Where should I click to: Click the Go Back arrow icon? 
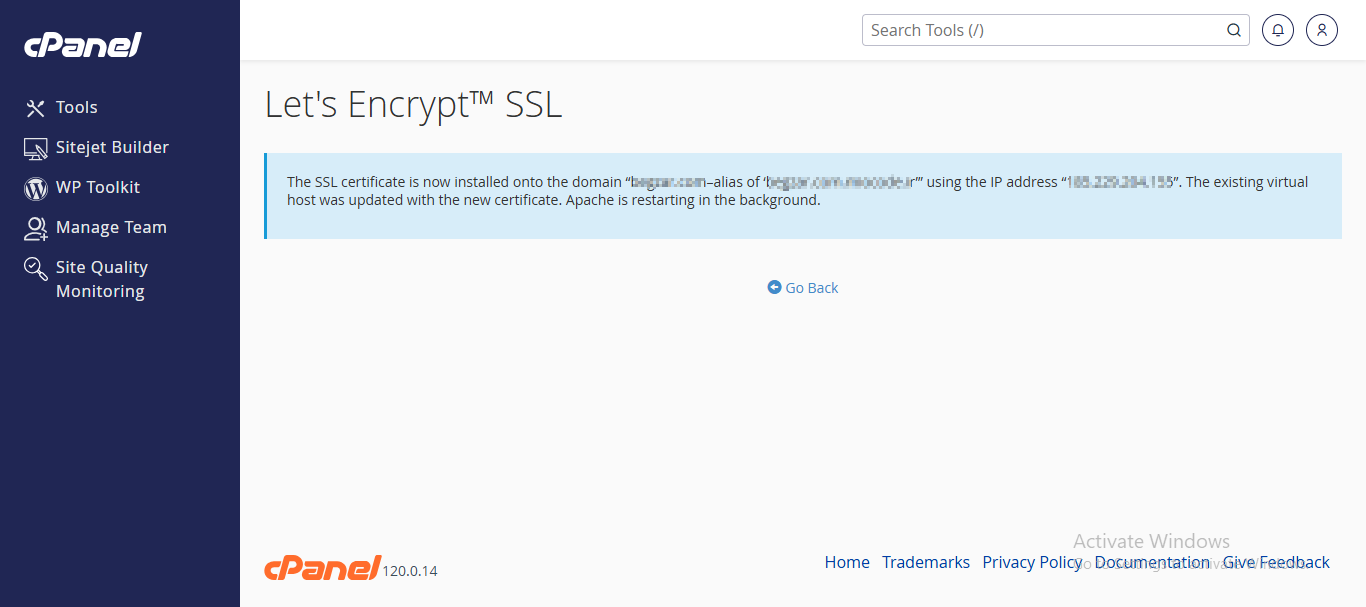[774, 287]
